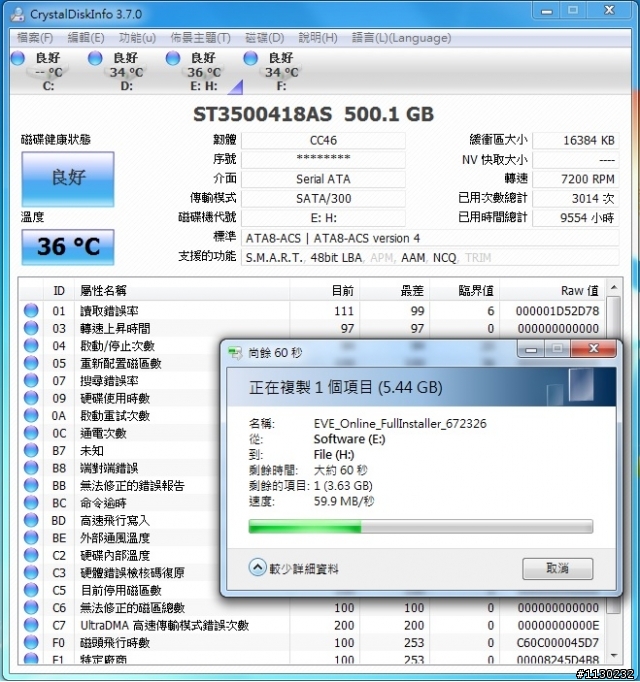Click the 9554 小時 power-on hours value

[x=575, y=217]
